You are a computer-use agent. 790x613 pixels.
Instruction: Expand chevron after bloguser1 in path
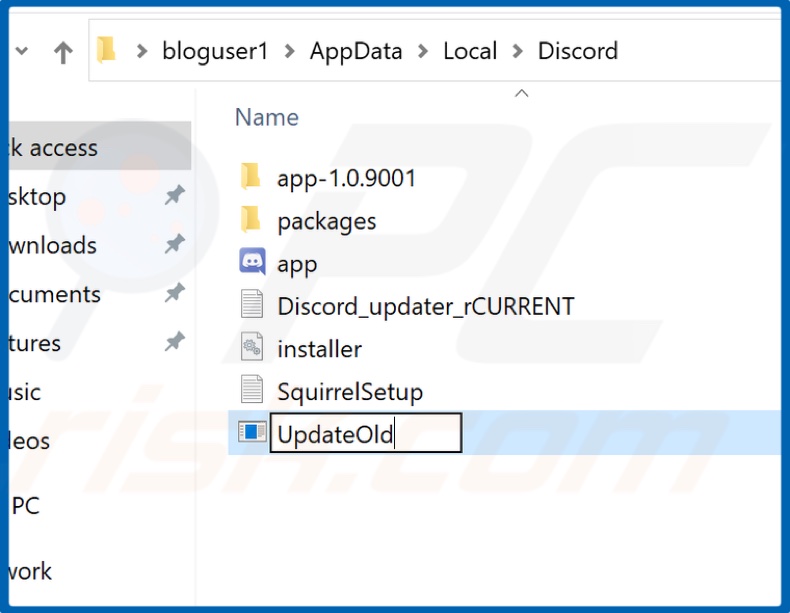(290, 51)
